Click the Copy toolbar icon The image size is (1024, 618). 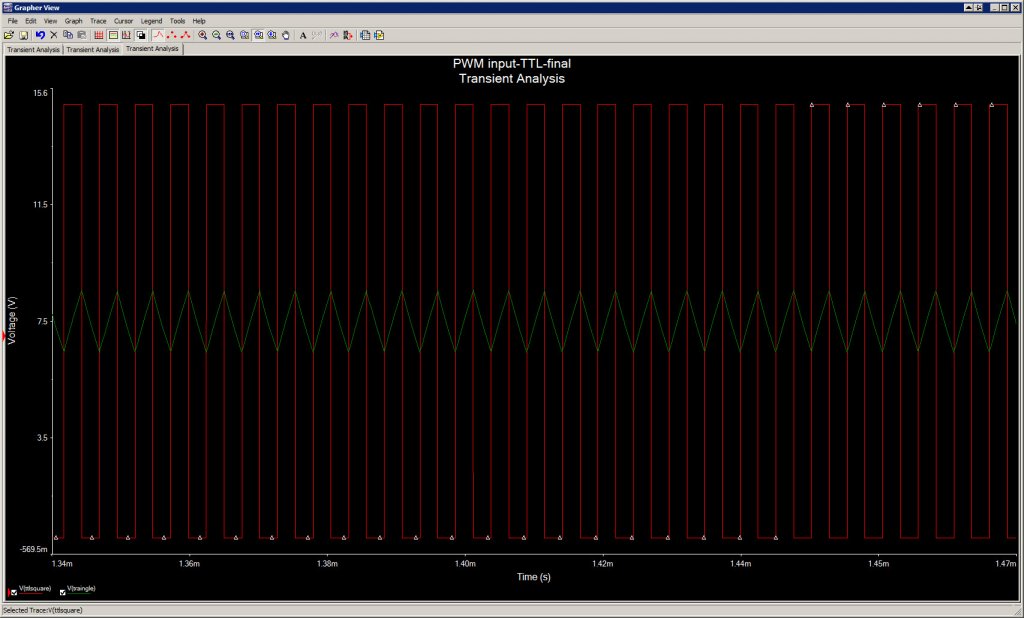pyautogui.click(x=67, y=35)
